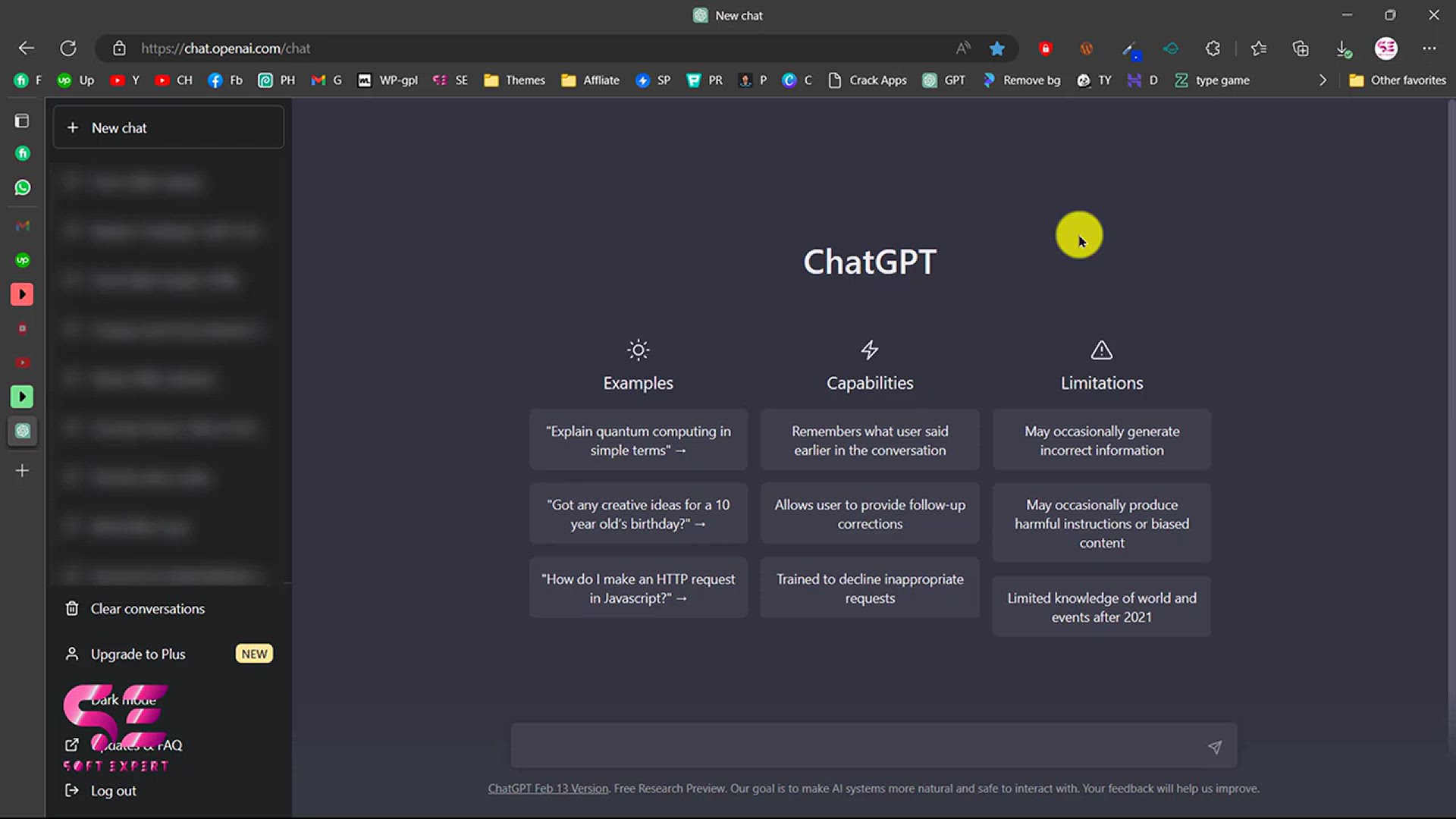Focus the chat message input box
Screen dimensions: 1456x819
[874, 746]
